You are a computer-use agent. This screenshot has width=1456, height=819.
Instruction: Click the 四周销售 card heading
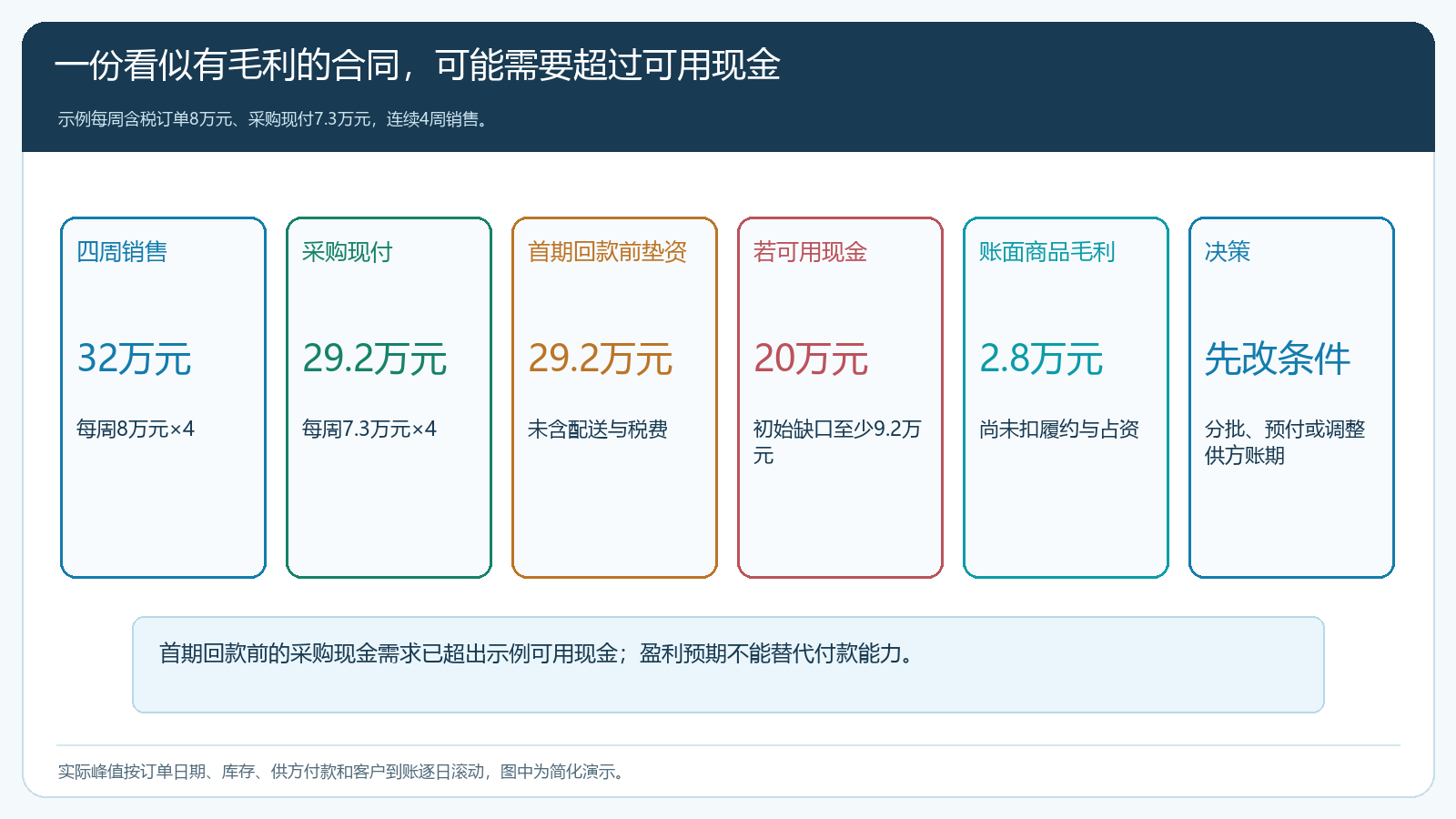point(122,252)
